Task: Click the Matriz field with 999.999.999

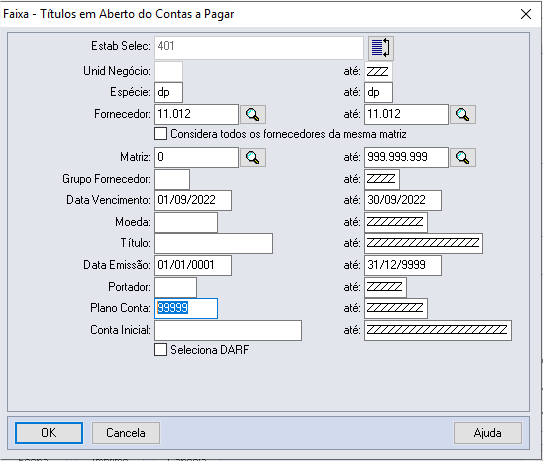Action: [x=406, y=158]
